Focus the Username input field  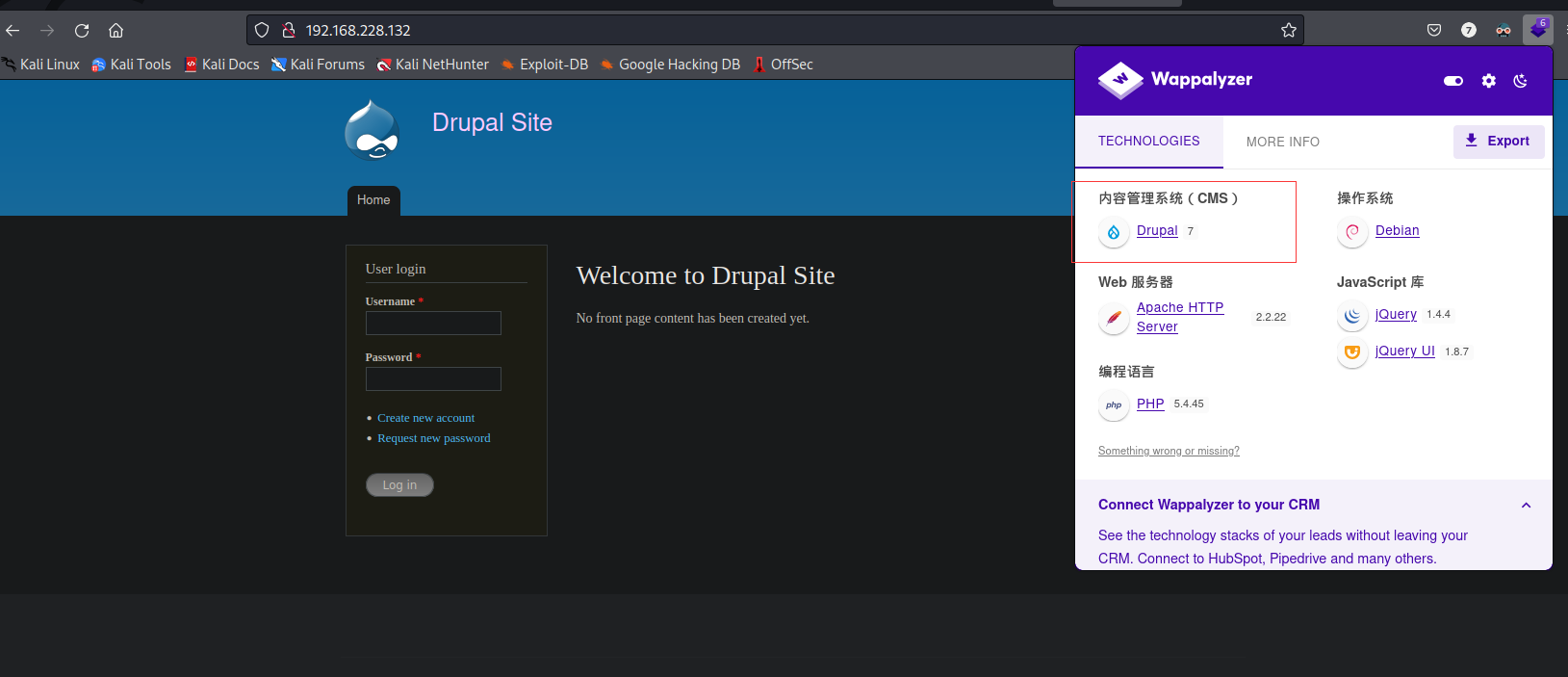click(433, 324)
